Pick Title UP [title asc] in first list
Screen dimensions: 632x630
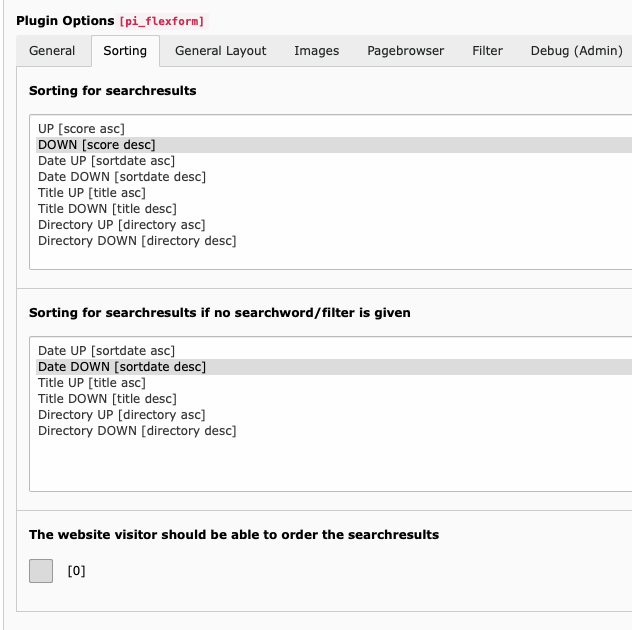(x=91, y=193)
